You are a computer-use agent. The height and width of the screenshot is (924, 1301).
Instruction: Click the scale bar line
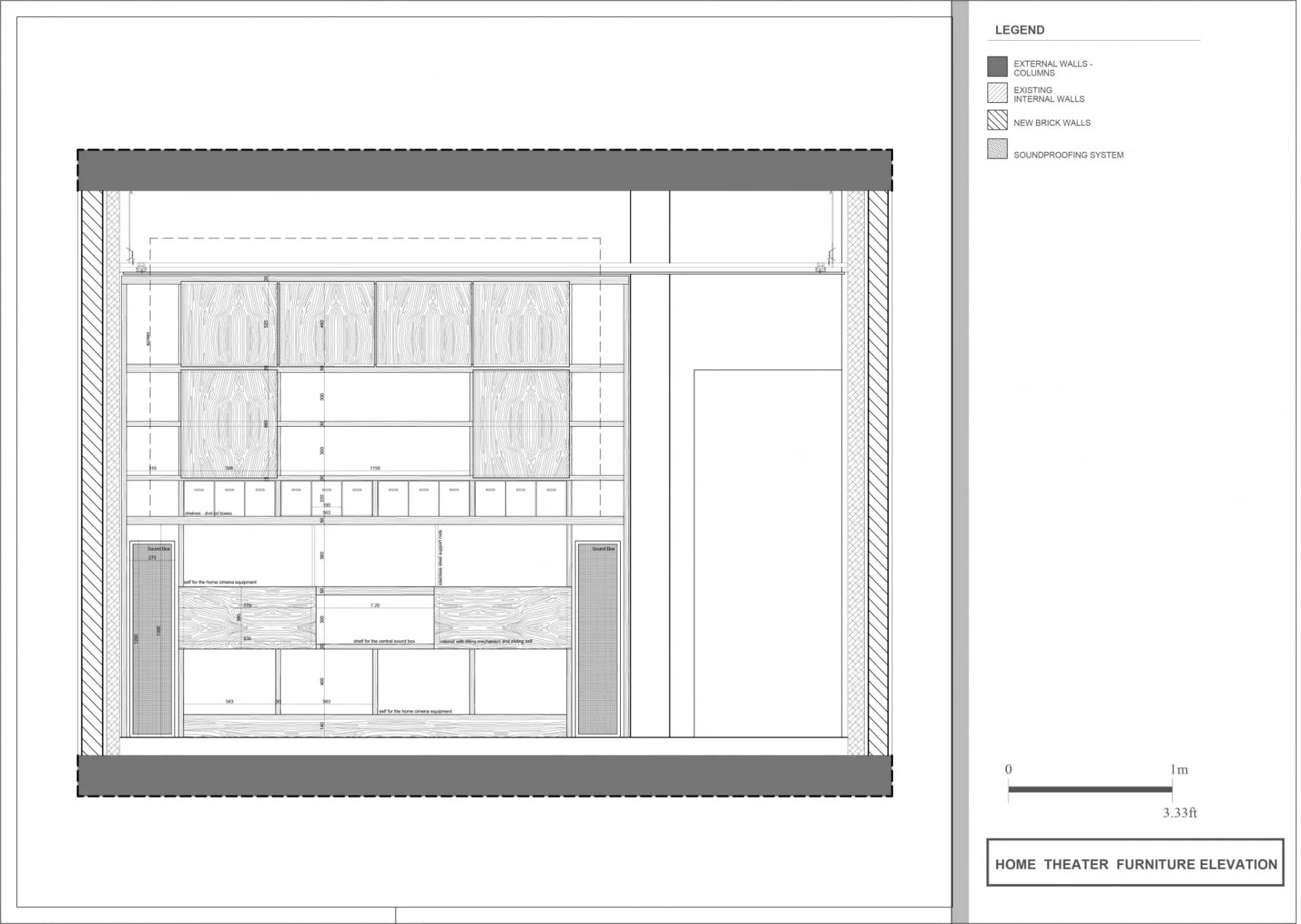1090,789
